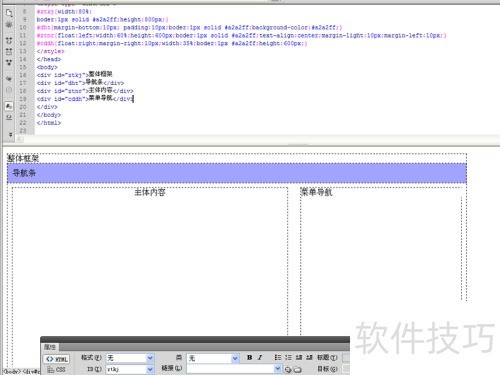
Task: Click line number 23 in the gutter
Action: 23,131
